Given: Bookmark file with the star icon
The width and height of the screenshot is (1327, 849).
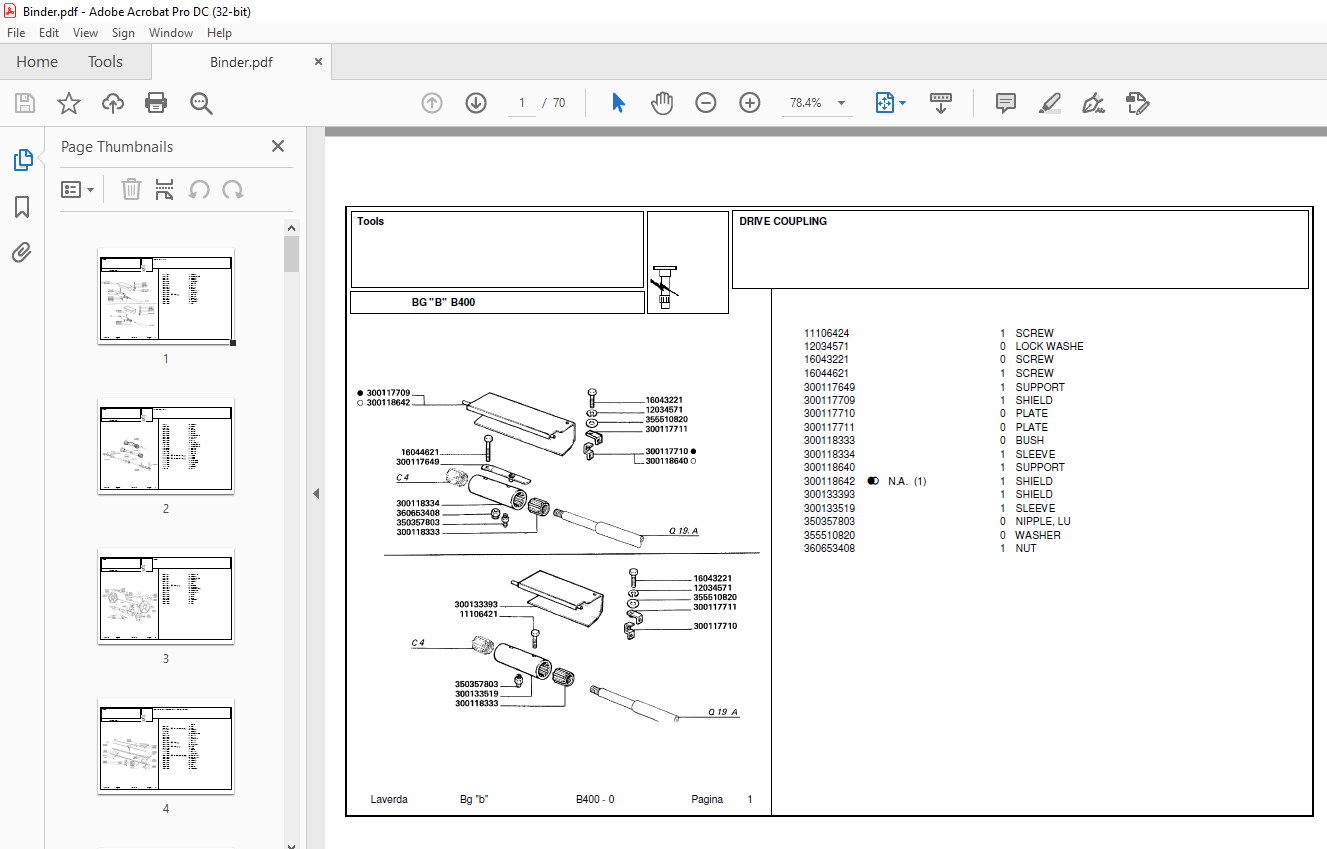Looking at the screenshot, I should coord(69,103).
